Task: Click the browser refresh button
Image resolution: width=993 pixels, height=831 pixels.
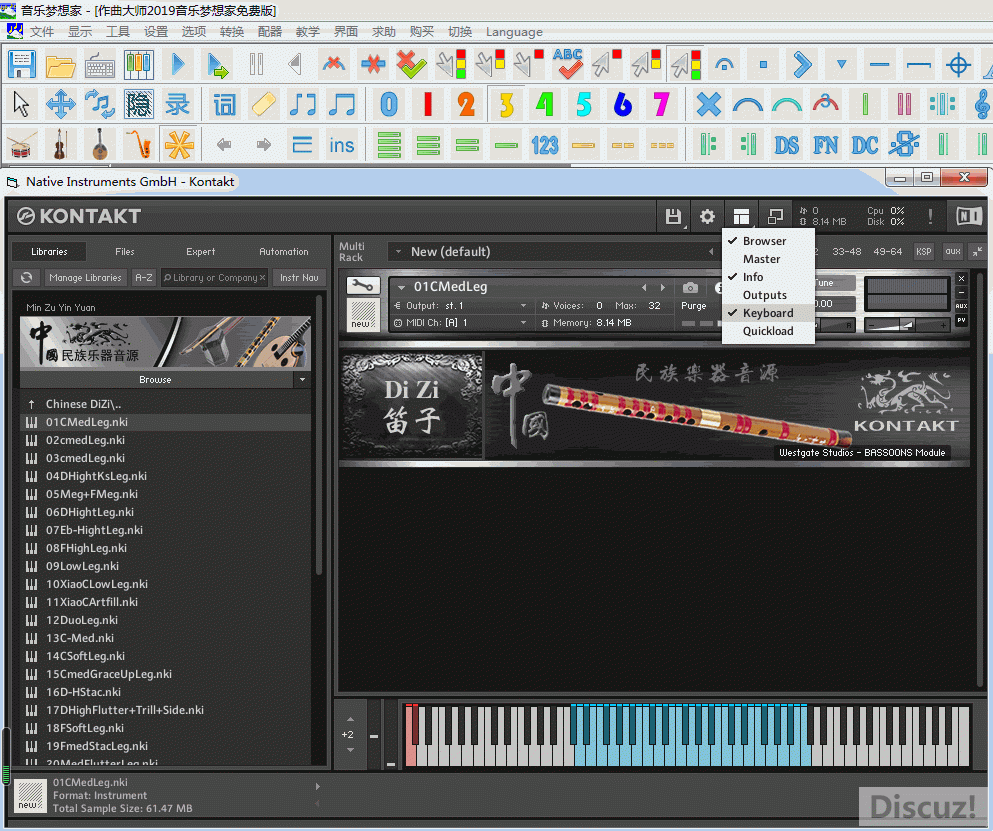Action: 27,277
